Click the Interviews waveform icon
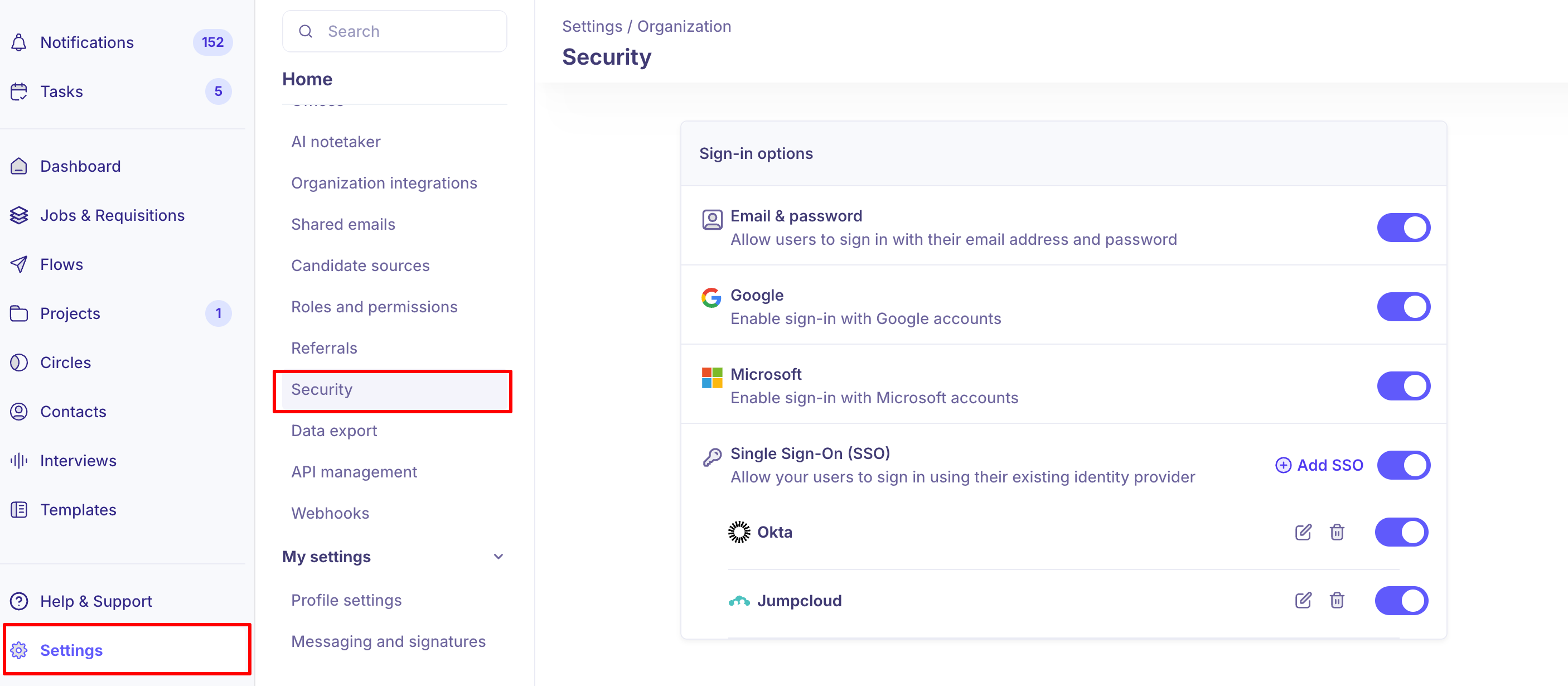 (19, 460)
